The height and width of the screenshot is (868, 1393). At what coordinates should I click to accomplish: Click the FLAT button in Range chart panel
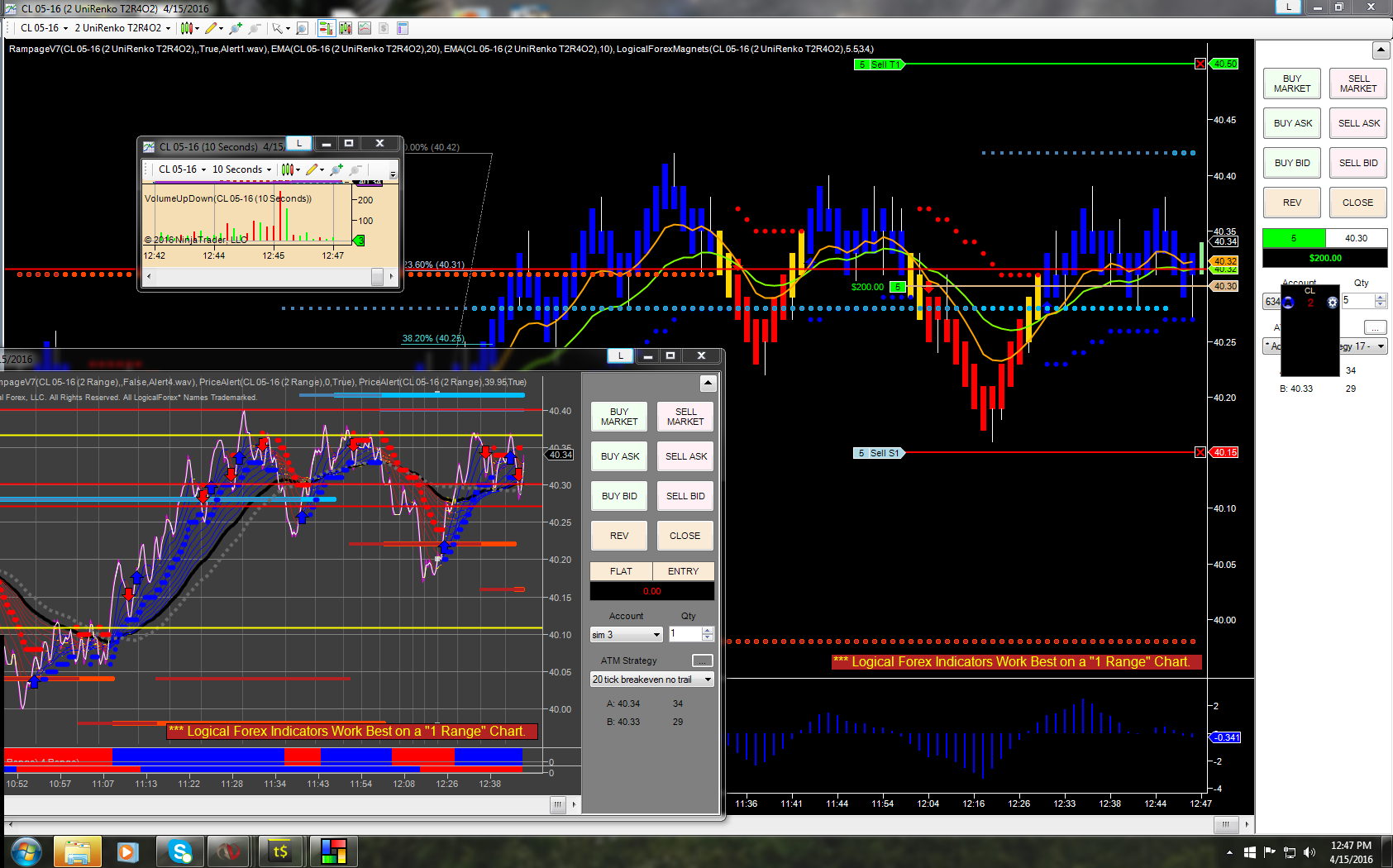pos(621,571)
